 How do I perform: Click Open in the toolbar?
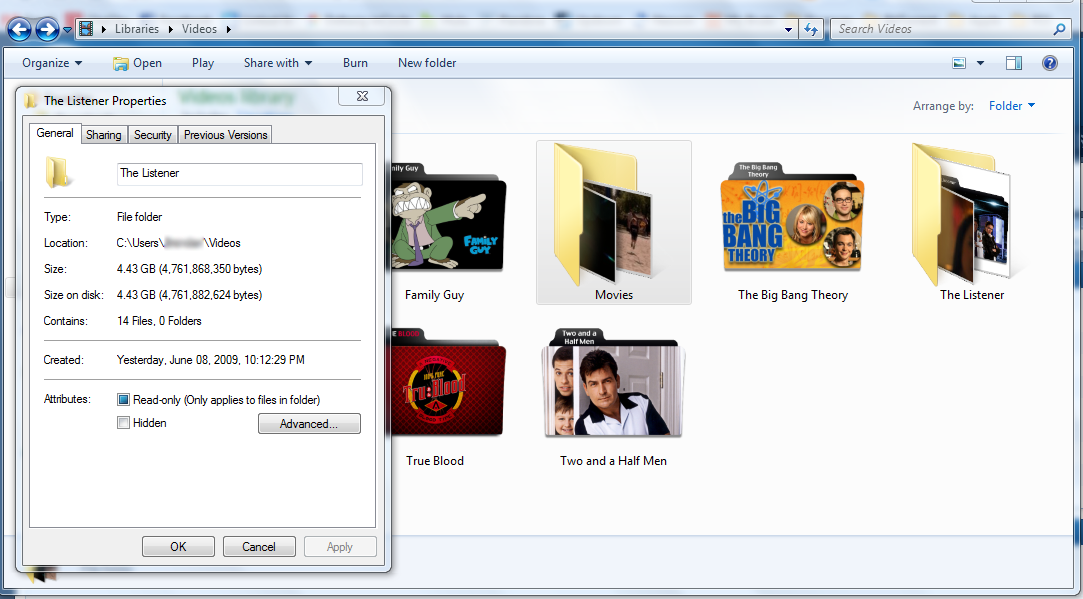click(x=137, y=63)
